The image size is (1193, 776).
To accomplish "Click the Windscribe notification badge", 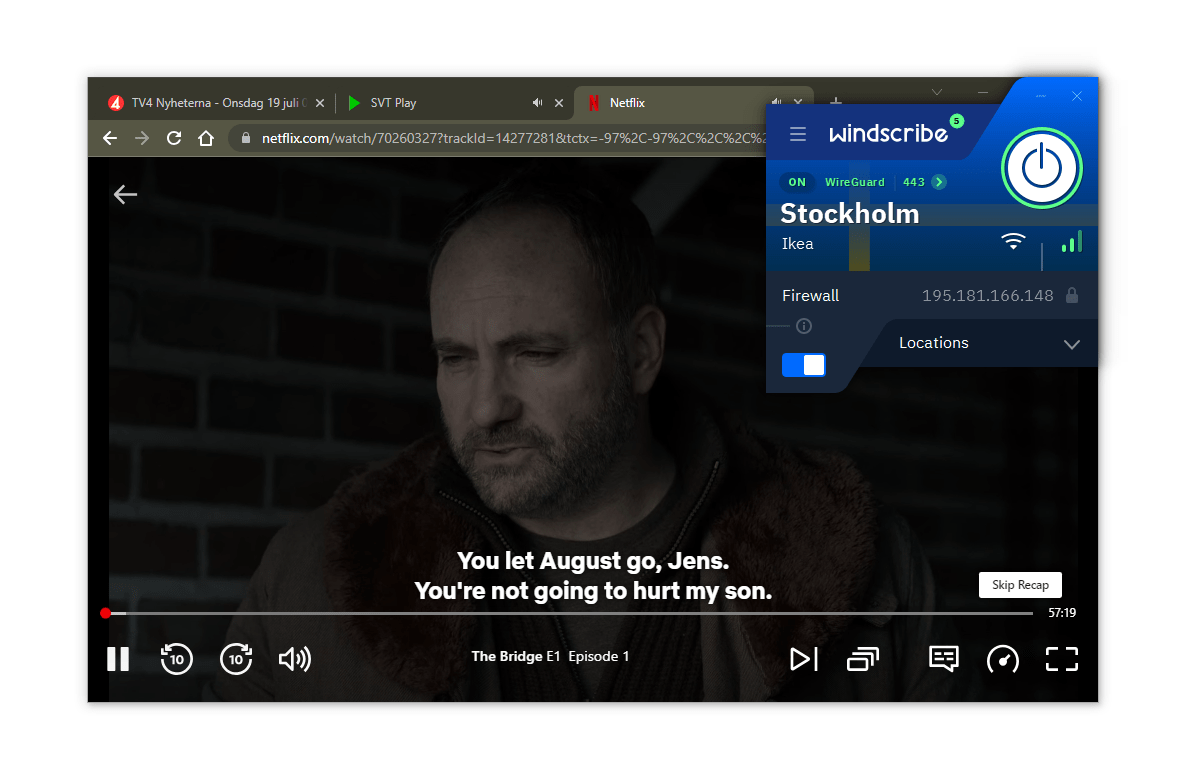I will pos(957,121).
